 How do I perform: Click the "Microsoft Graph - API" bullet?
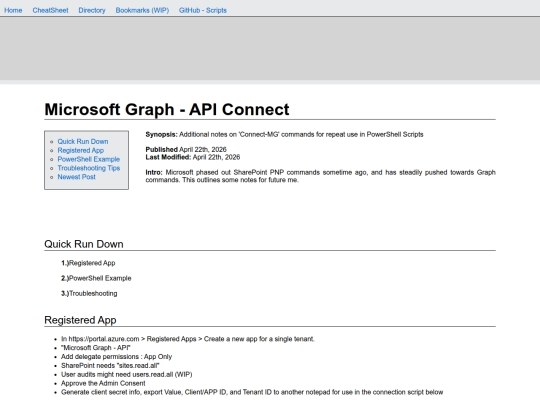[x=96, y=348]
